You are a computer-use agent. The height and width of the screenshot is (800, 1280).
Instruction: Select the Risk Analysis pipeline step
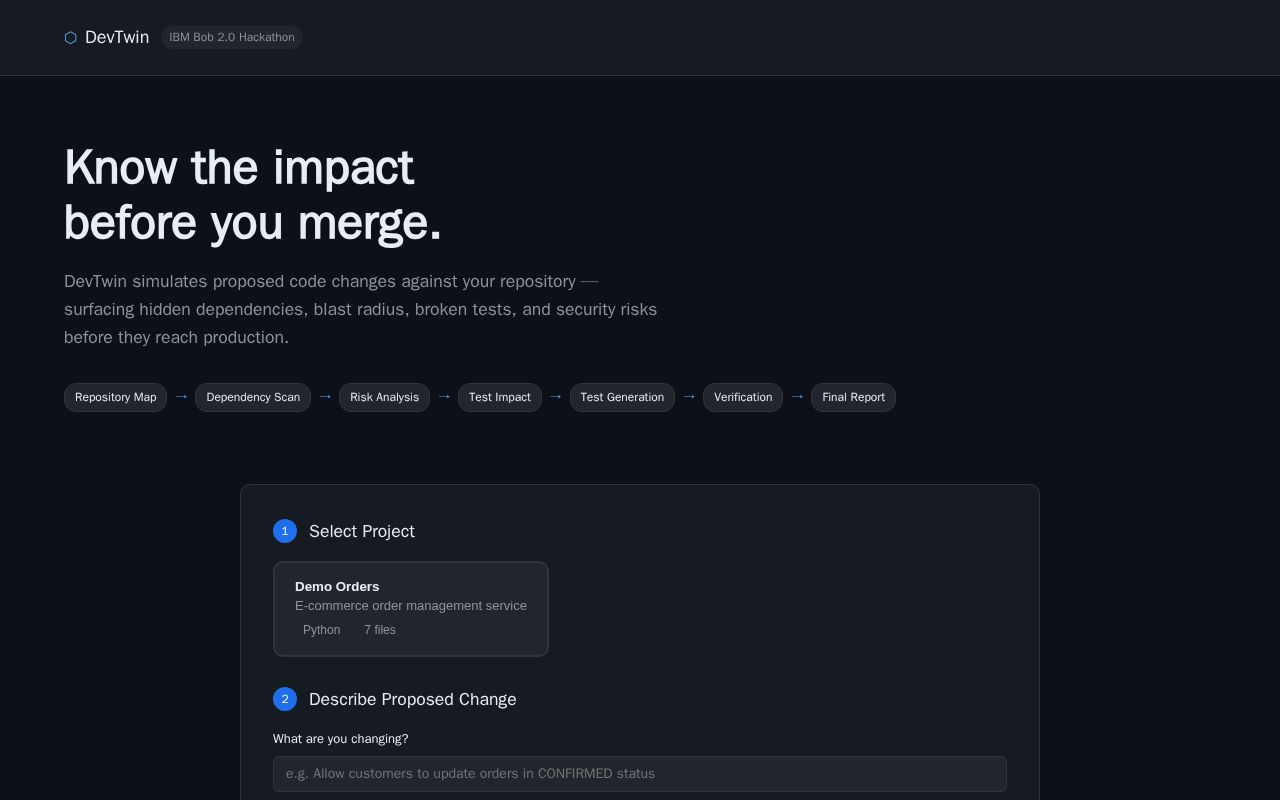[384, 397]
